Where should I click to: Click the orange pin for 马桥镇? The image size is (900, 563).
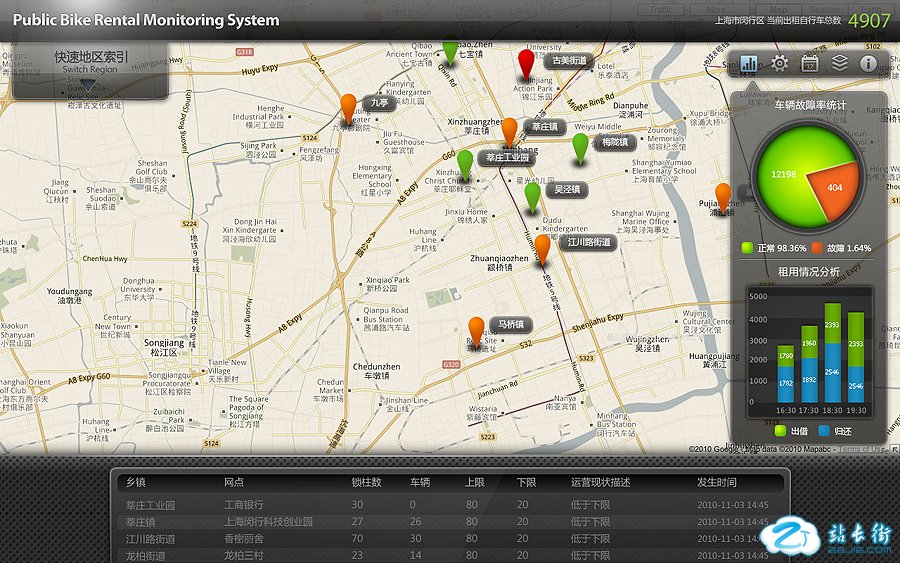click(476, 328)
